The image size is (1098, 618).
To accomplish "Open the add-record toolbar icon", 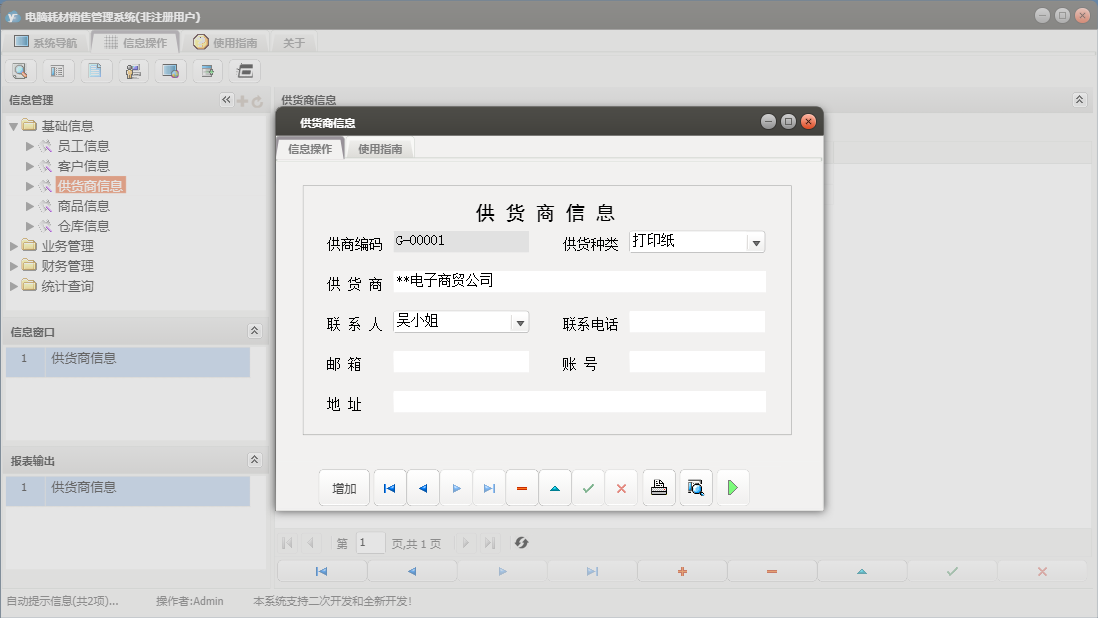I will [206, 70].
